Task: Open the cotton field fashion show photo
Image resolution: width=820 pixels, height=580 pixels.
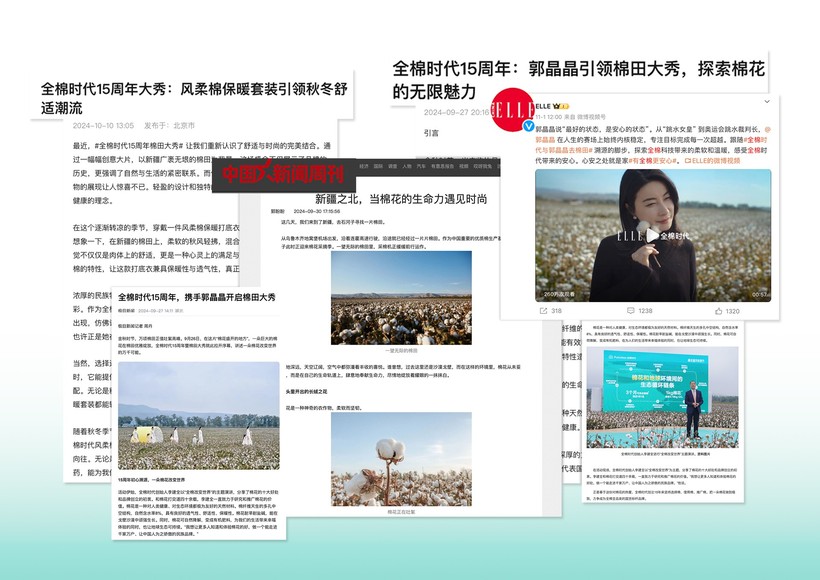Action: click(199, 416)
